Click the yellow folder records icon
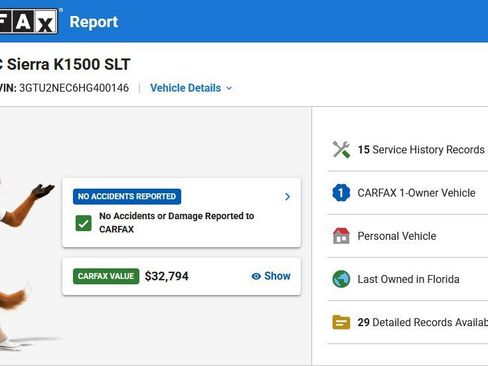The width and height of the screenshot is (488, 366). [341, 322]
